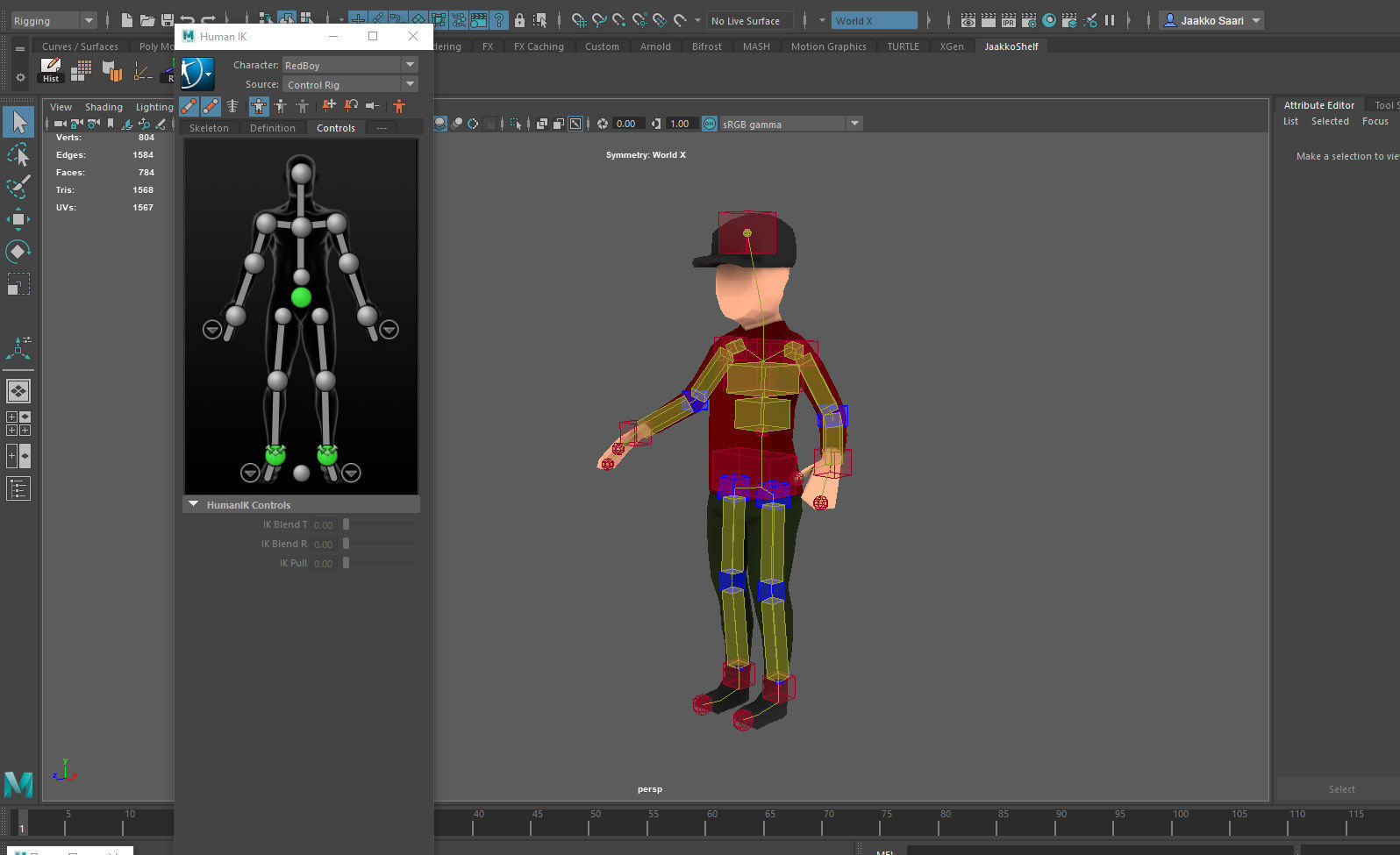Open the Source Control Rig dropdown
Image resolution: width=1400 pixels, height=855 pixels.
[x=350, y=84]
